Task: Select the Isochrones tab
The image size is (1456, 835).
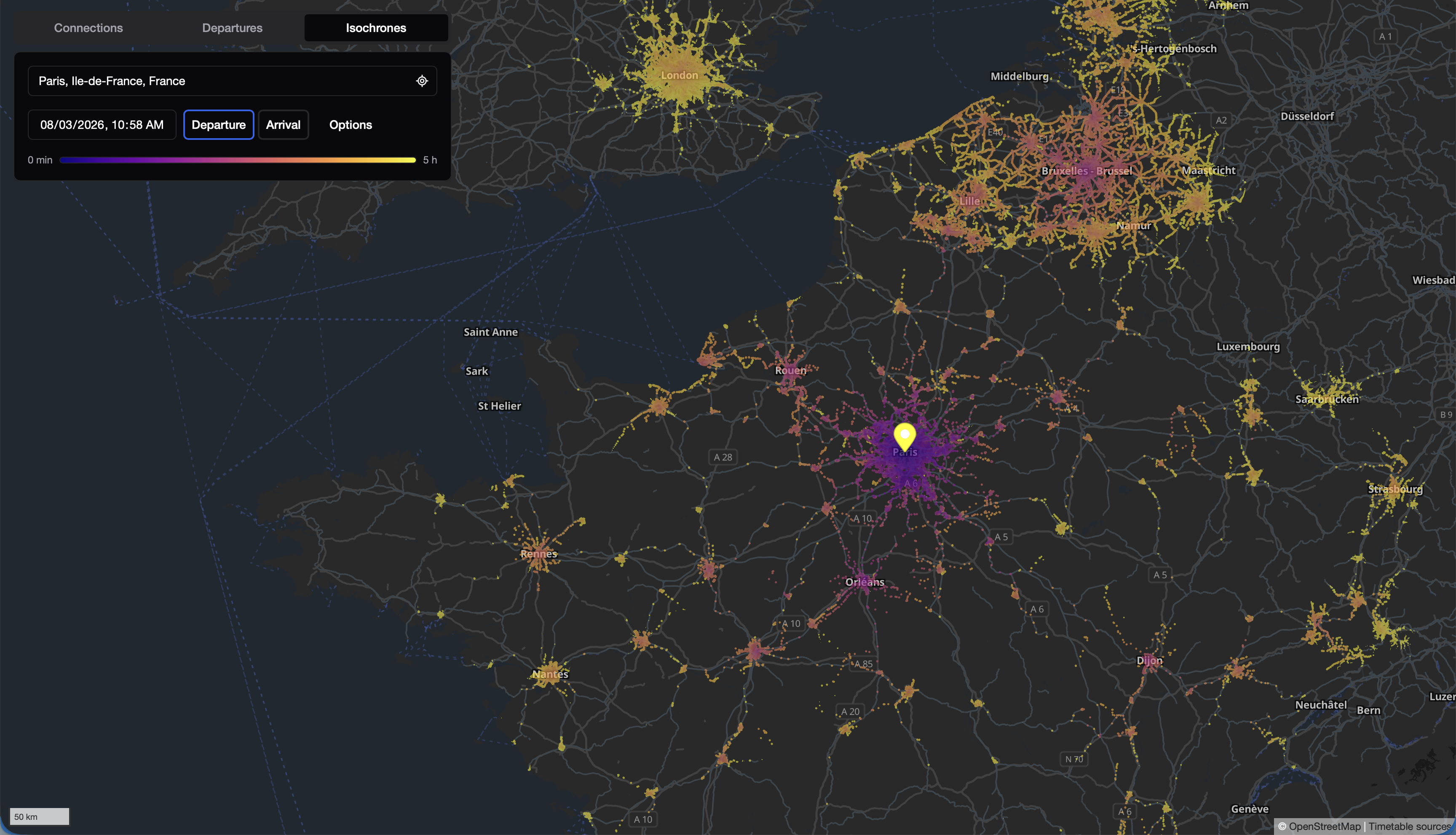Action: point(376,27)
